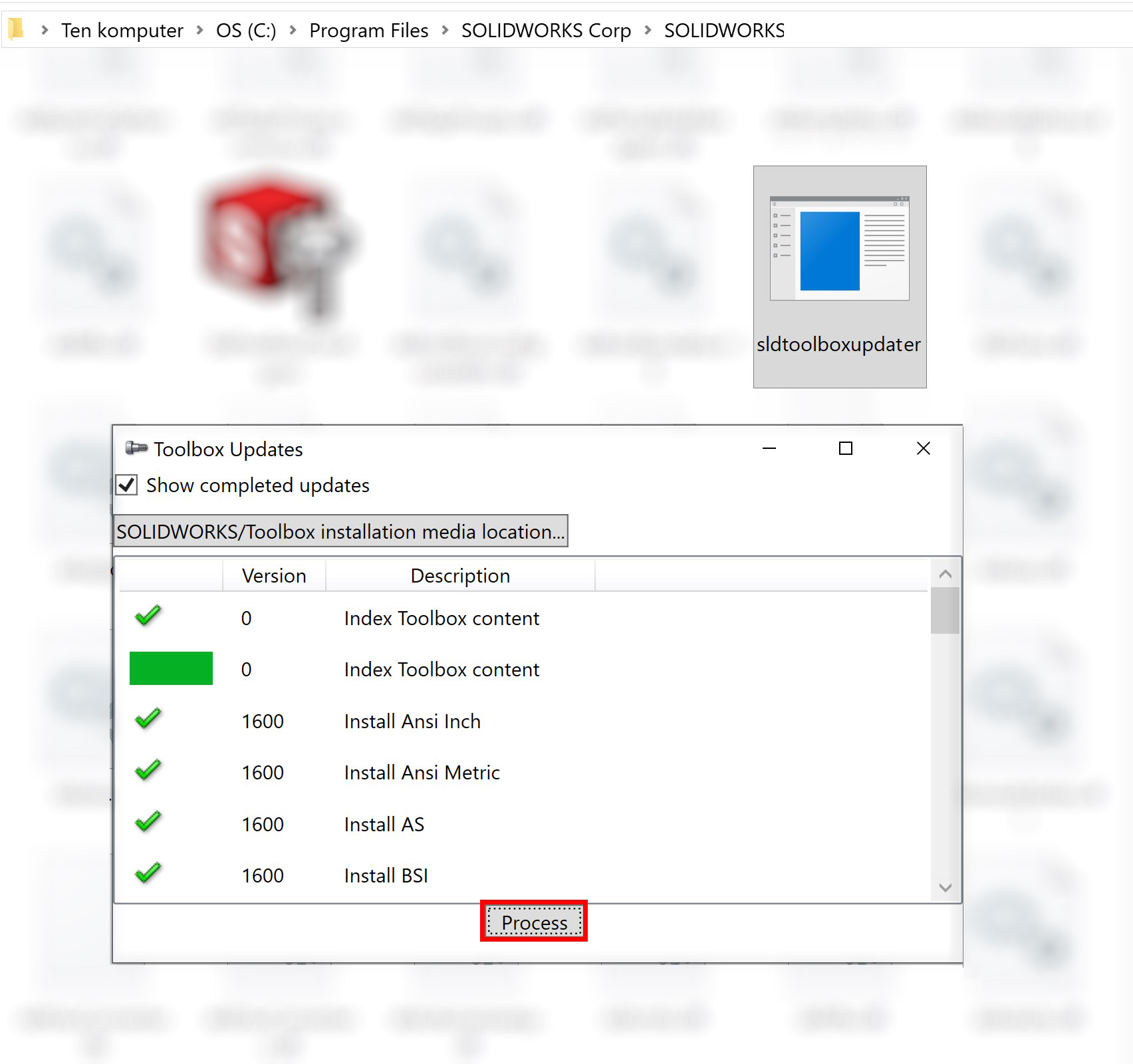Expand the chevron after Program Files
This screenshot has height=1064, width=1133.
pos(445,30)
